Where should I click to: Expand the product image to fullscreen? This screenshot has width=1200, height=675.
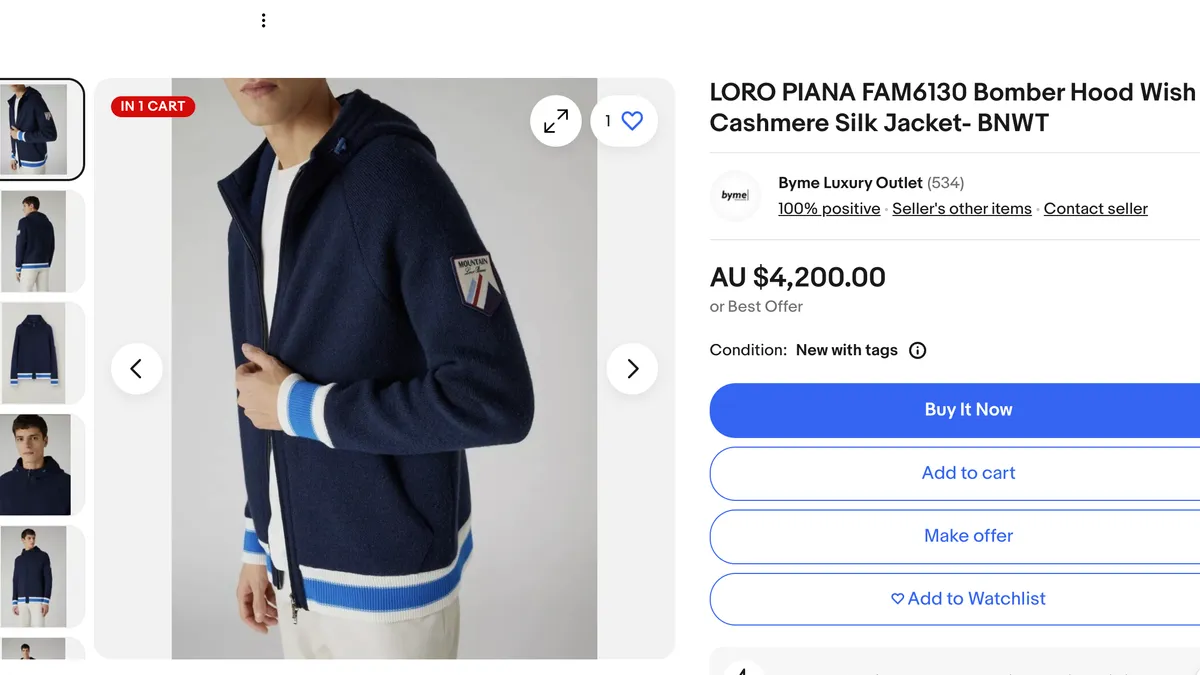[x=555, y=122]
